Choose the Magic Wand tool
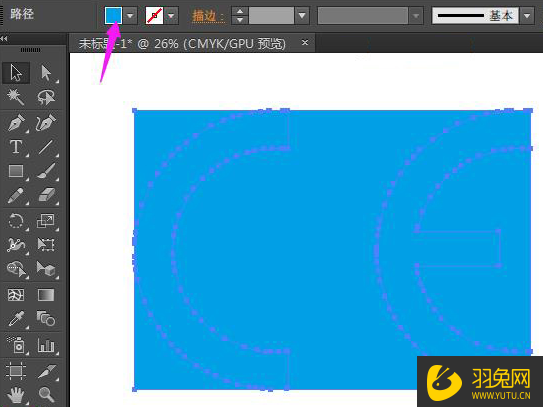The width and height of the screenshot is (543, 407). 16,97
